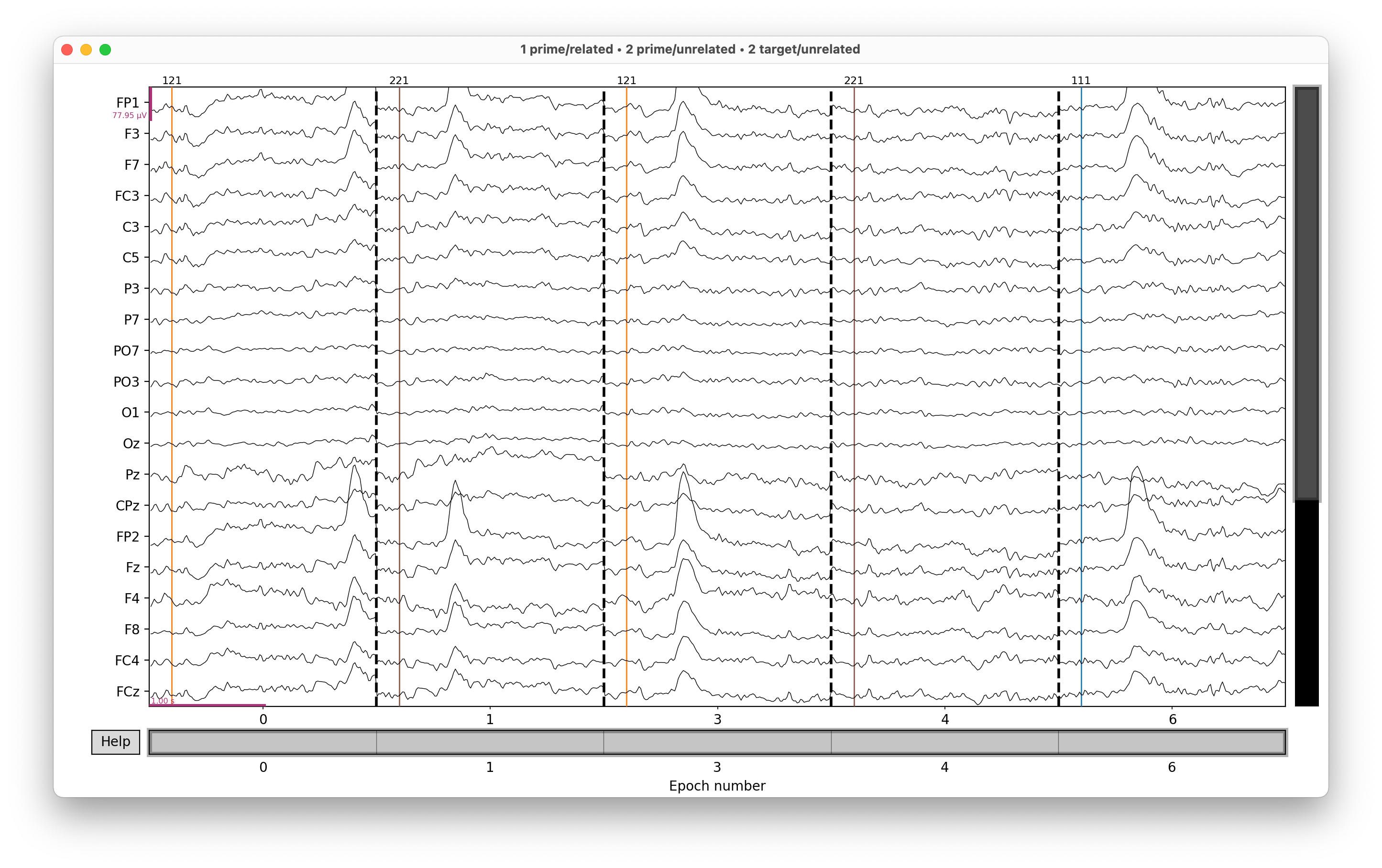
Task: Click the black area below vertical scrollbar
Action: point(1306,602)
